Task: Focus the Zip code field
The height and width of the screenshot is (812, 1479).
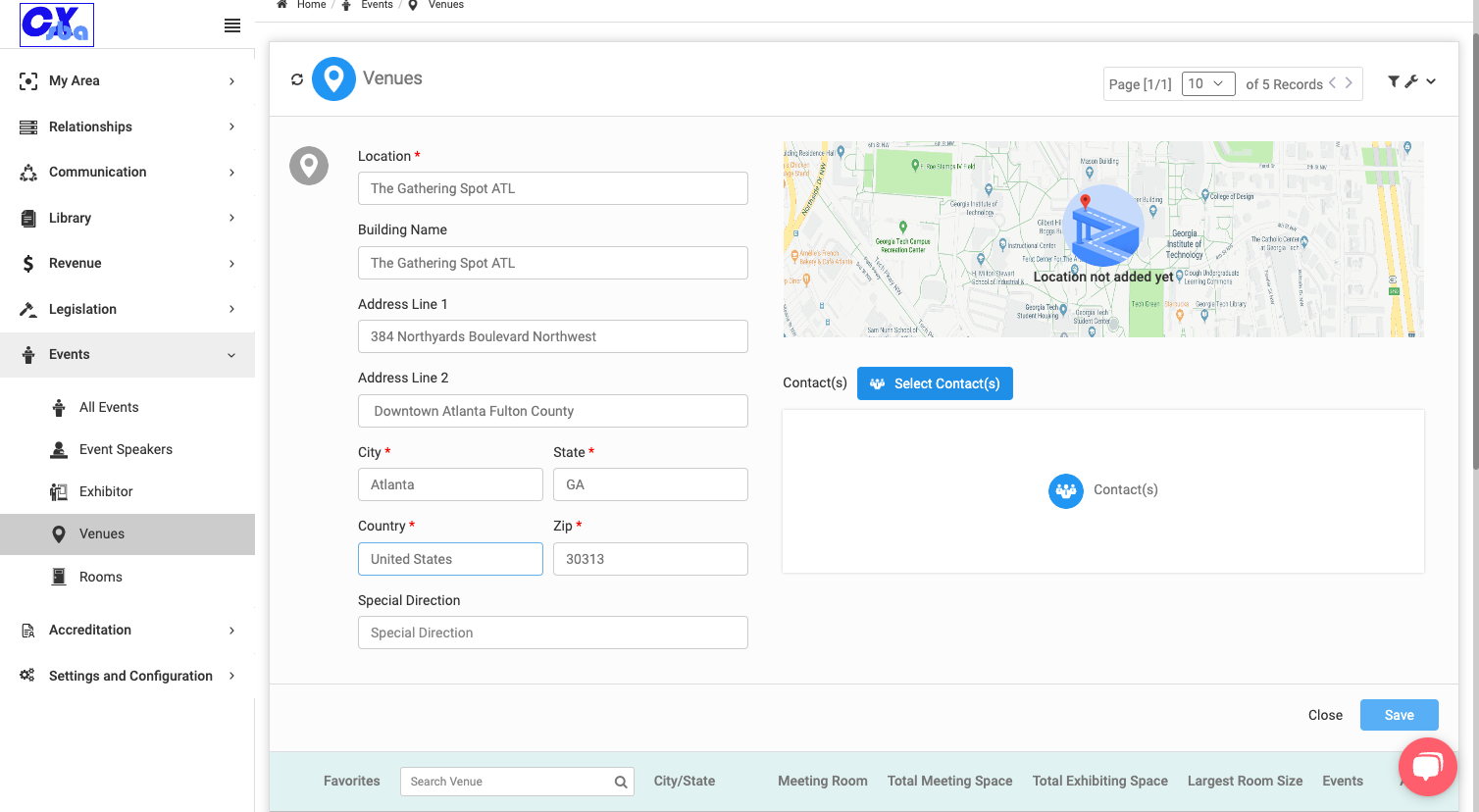Action: (650, 559)
